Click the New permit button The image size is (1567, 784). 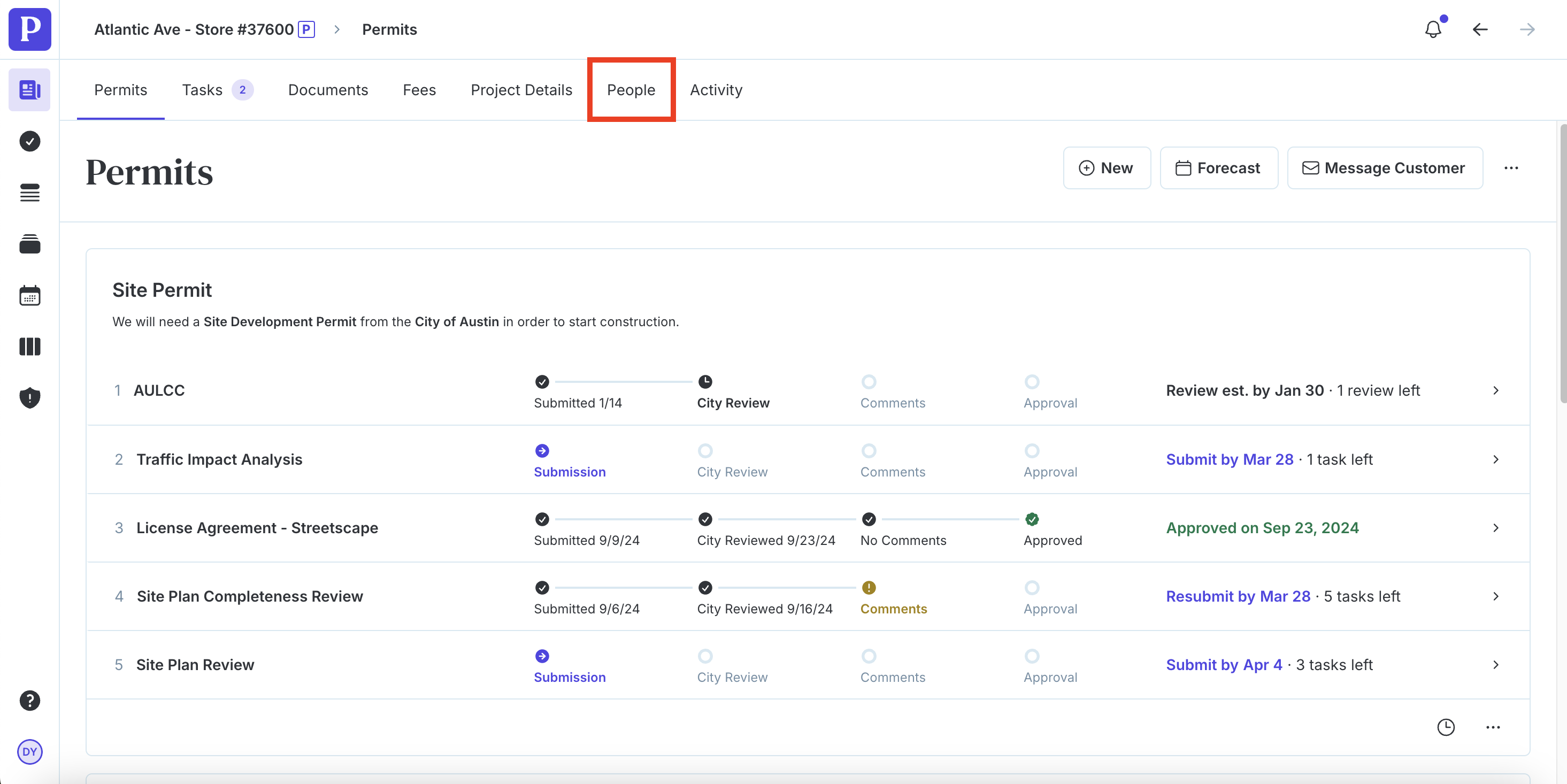(1106, 168)
